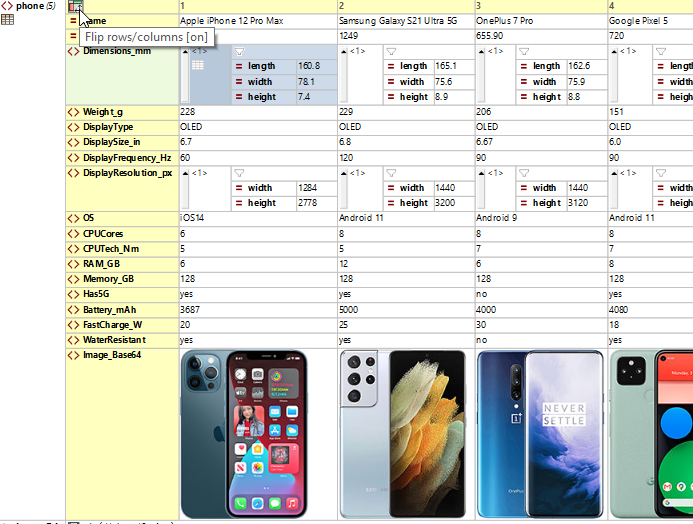Collapse the OnePlus 7 Pro Dimensions_mm table
This screenshot has height=524, width=693.
(480, 50)
